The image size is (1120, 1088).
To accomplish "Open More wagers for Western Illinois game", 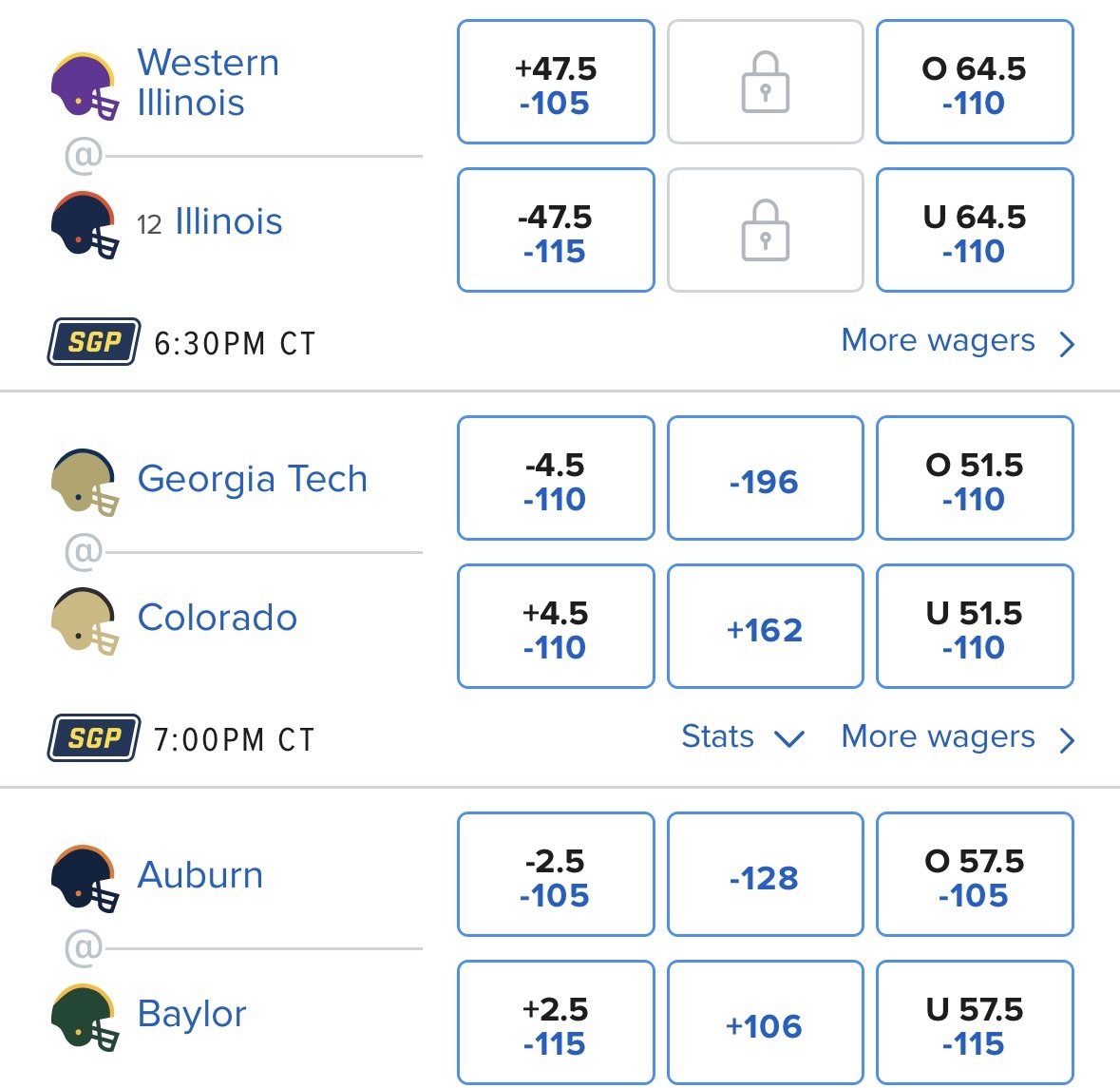I will coord(958,341).
